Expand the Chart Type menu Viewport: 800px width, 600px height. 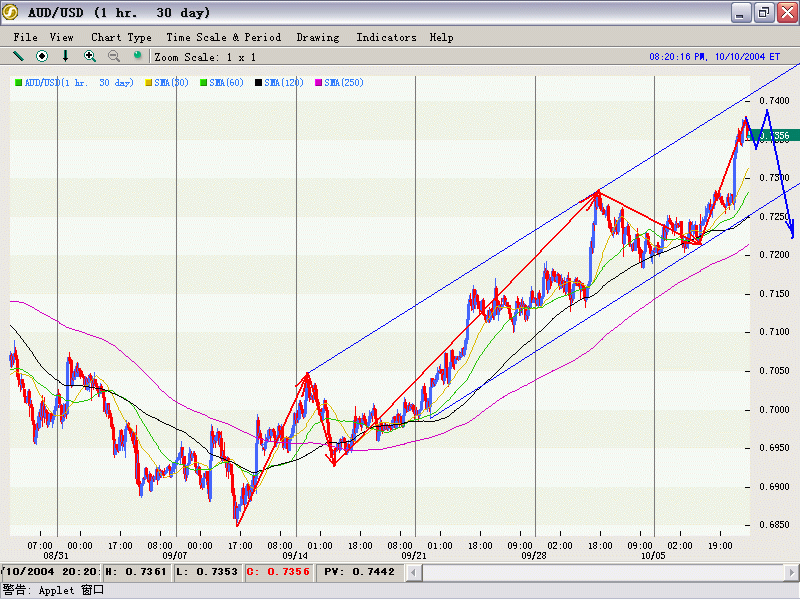[x=121, y=38]
